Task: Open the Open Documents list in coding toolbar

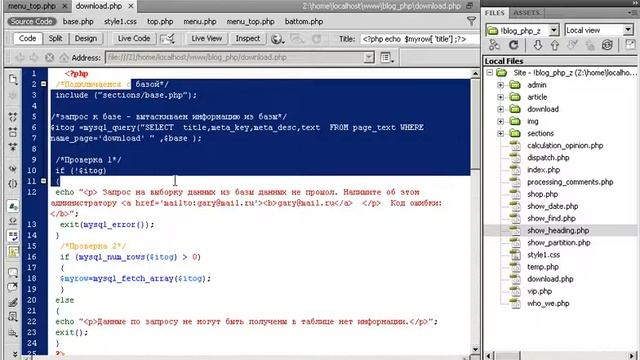Action: 13,79
